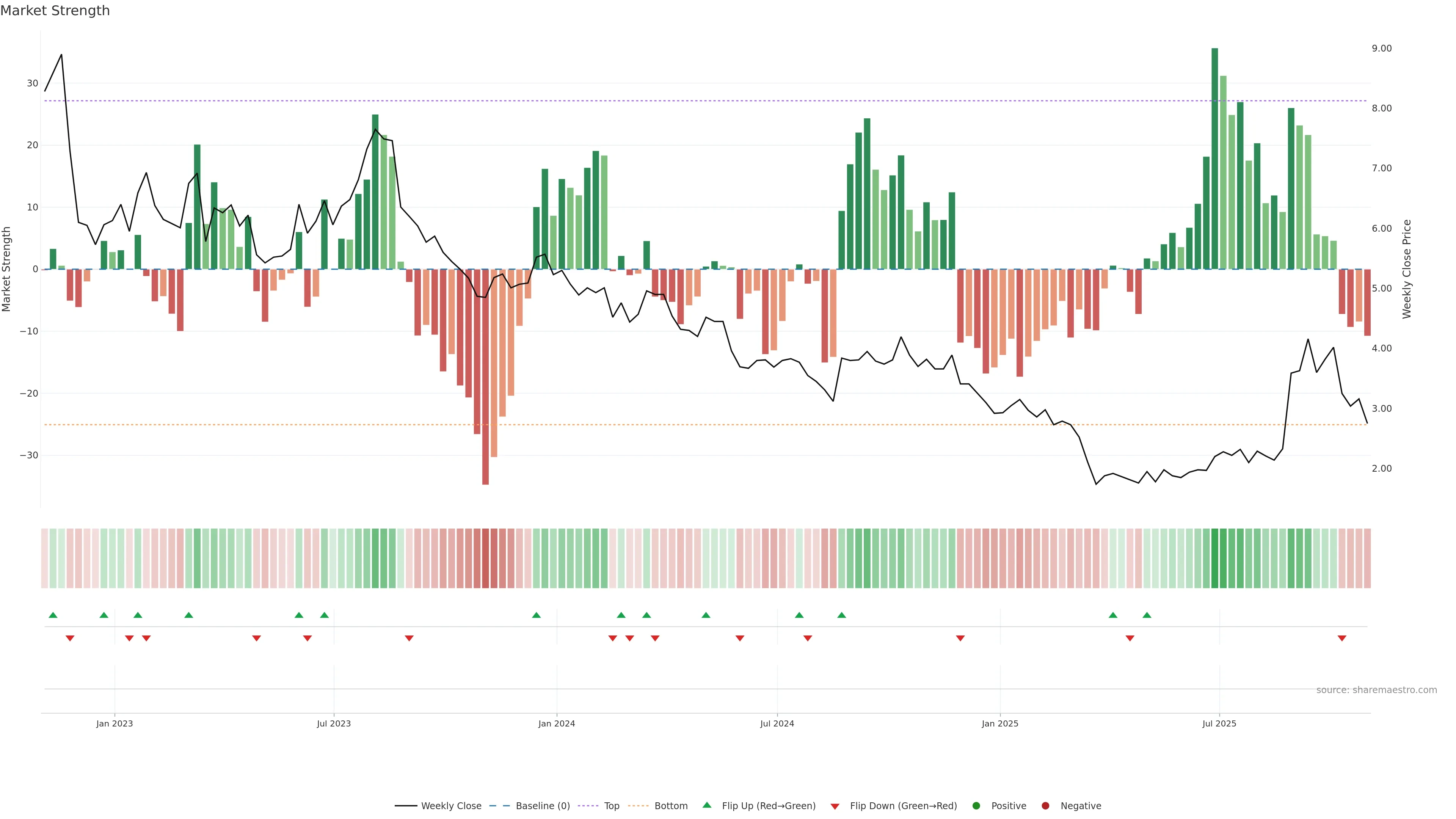Viewport: 1456px width, 819px height.
Task: Click the rightmost red flip-down triangle marker
Action: (1342, 638)
